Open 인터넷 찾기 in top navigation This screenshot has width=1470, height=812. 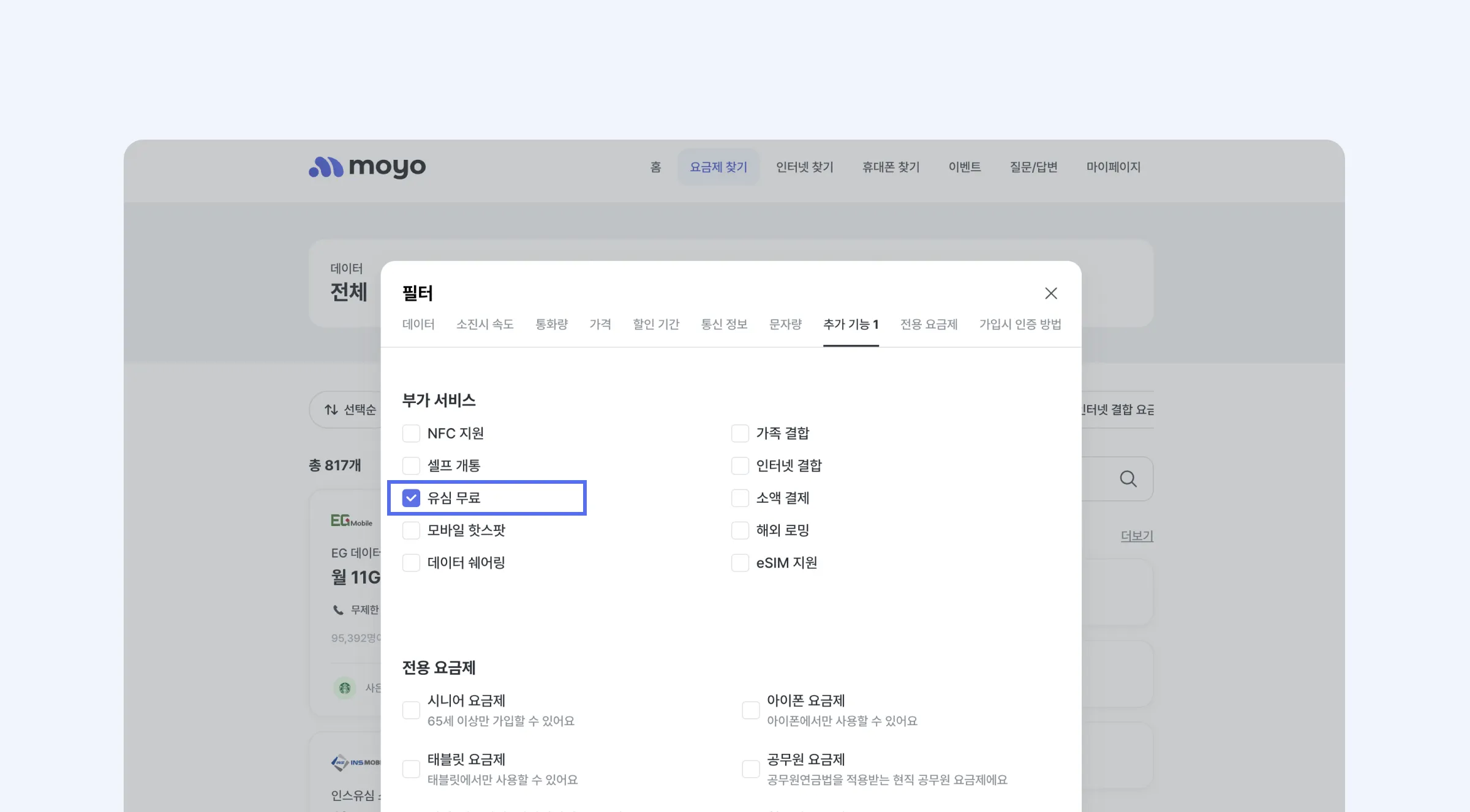(804, 167)
